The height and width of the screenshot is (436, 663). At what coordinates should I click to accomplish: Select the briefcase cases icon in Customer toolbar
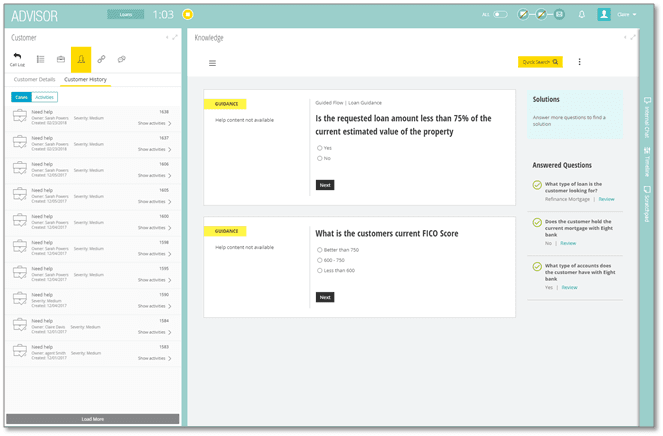tap(60, 60)
